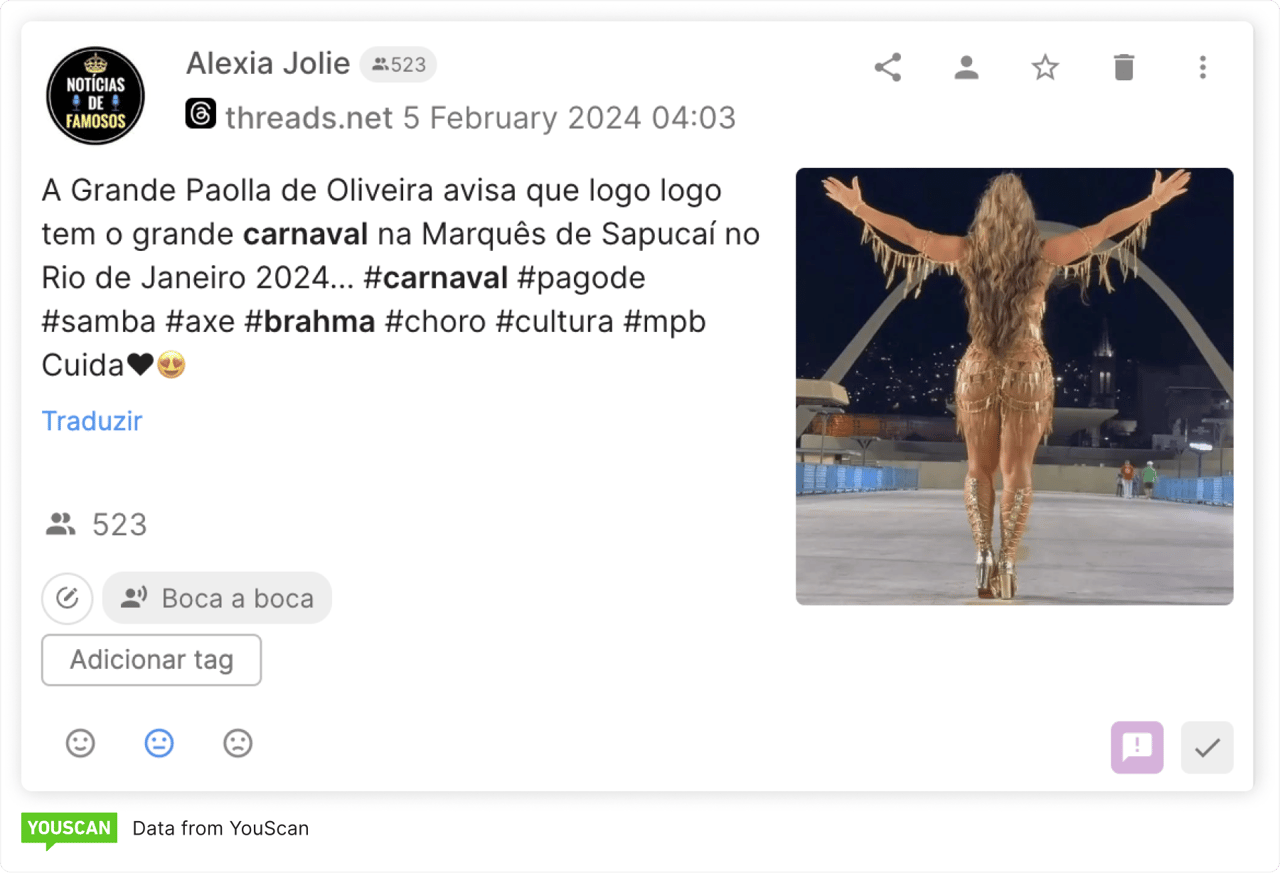Set sentiment to neutral face
Viewport: 1280px width, 873px height.
159,743
